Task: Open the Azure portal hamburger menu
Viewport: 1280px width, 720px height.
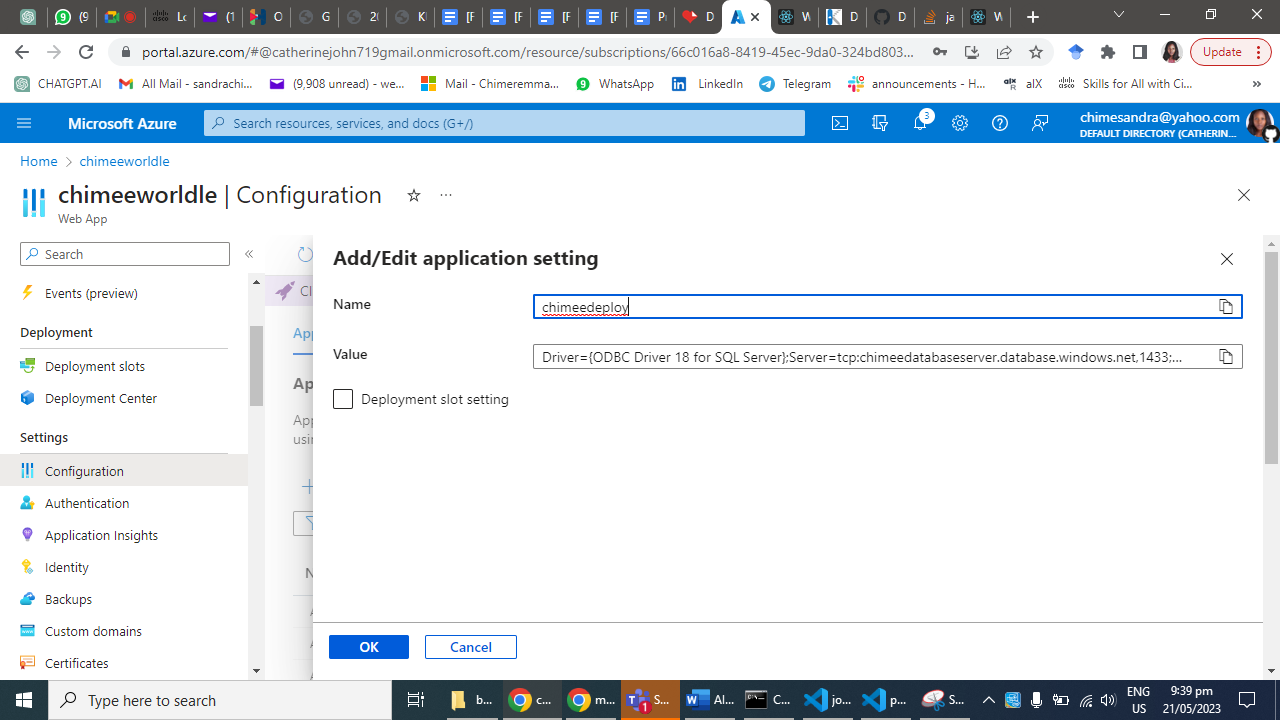Action: [x=24, y=123]
